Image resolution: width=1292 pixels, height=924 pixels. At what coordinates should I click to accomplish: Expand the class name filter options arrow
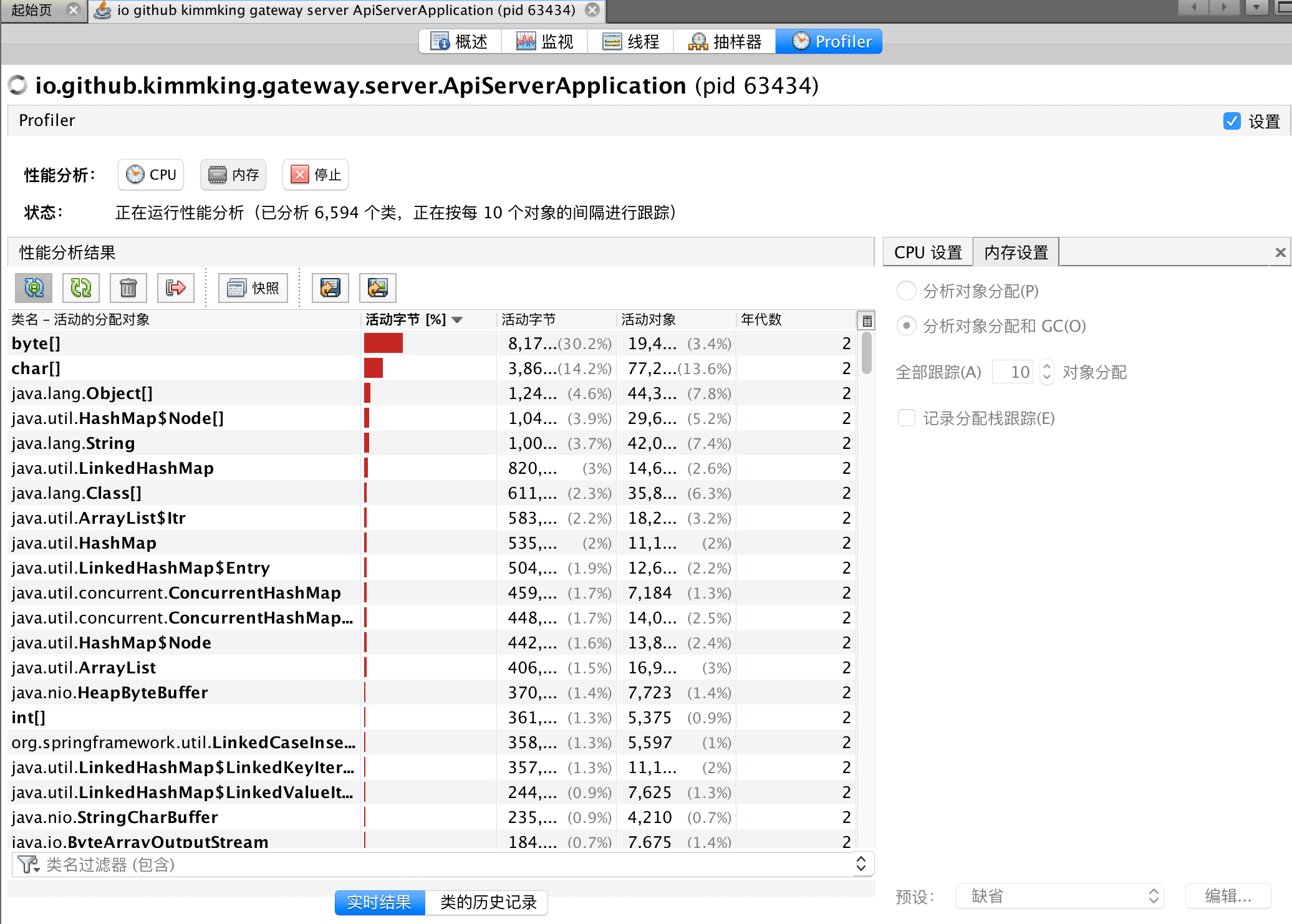[x=861, y=864]
